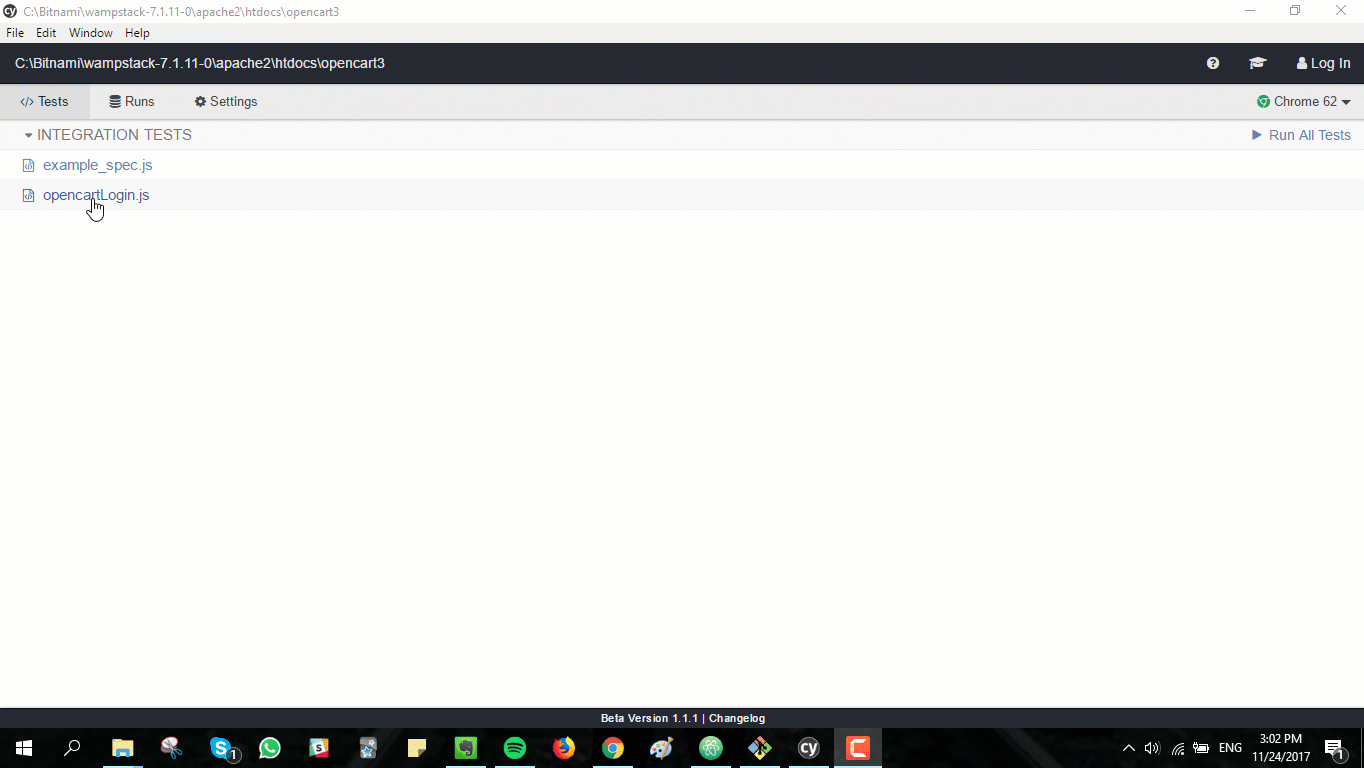This screenshot has width=1364, height=768.
Task: Open the Help menu
Action: coord(137,33)
